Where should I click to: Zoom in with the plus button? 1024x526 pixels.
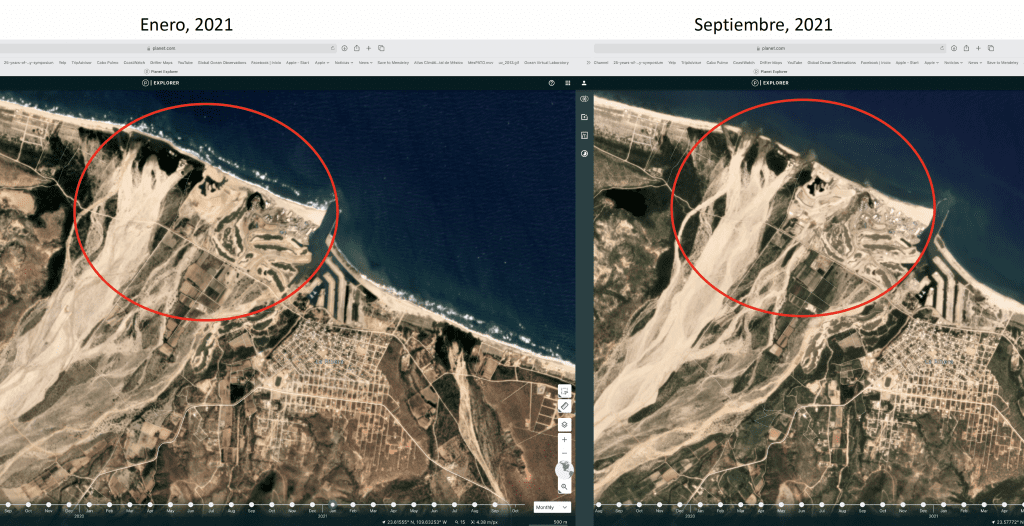click(x=564, y=440)
